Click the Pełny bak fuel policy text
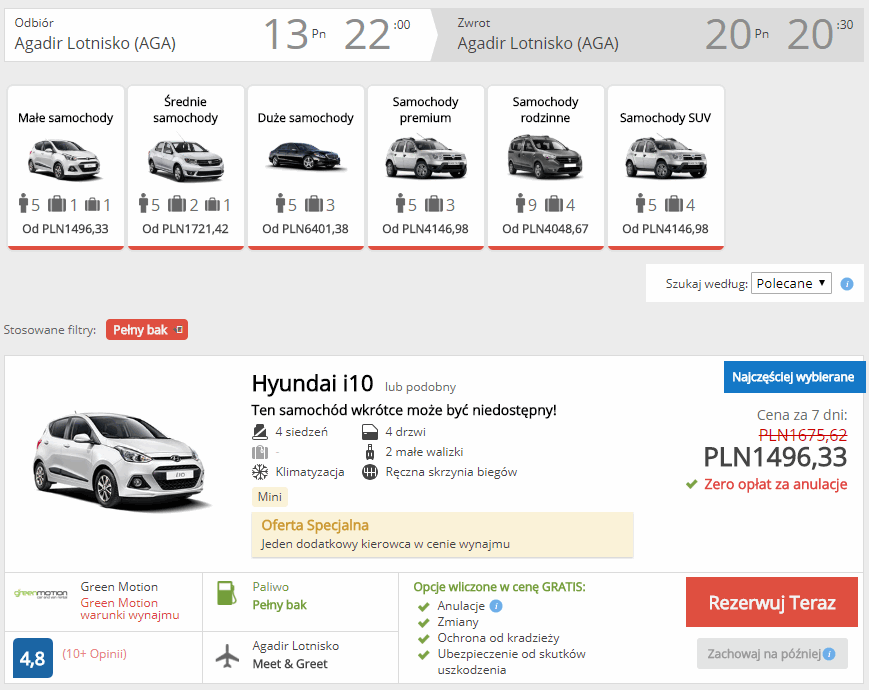The image size is (869, 690). click(279, 605)
